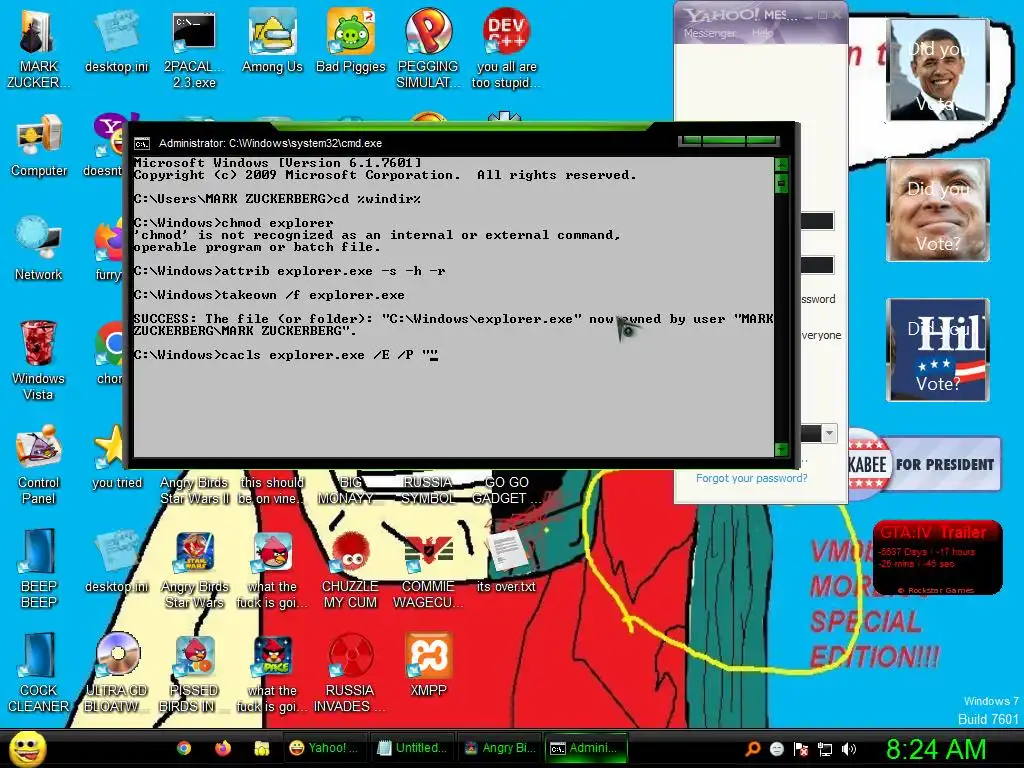Image resolution: width=1024 pixels, height=768 pixels.
Task: Click the volume speaker tray icon
Action: click(x=849, y=749)
